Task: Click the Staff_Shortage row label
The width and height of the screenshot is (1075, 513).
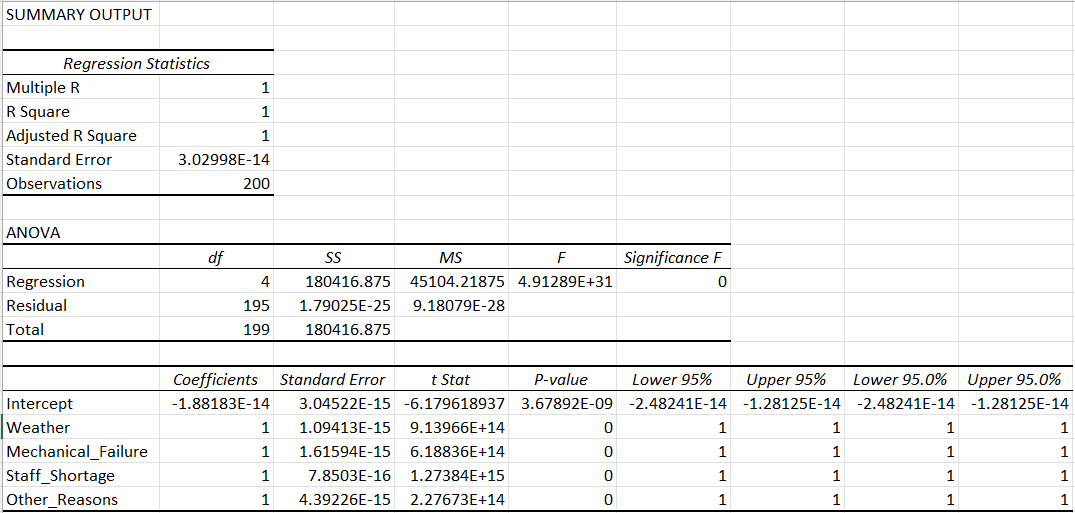Action: point(81,476)
